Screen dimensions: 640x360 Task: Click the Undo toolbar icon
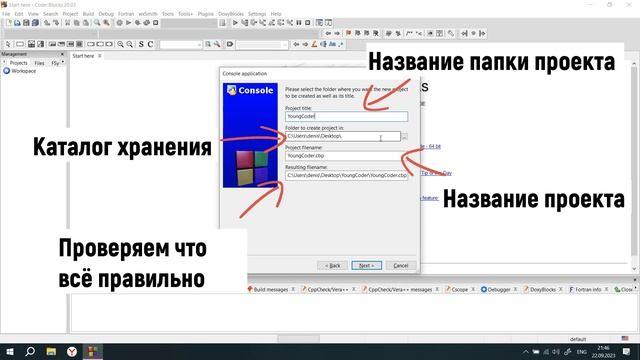click(x=47, y=23)
